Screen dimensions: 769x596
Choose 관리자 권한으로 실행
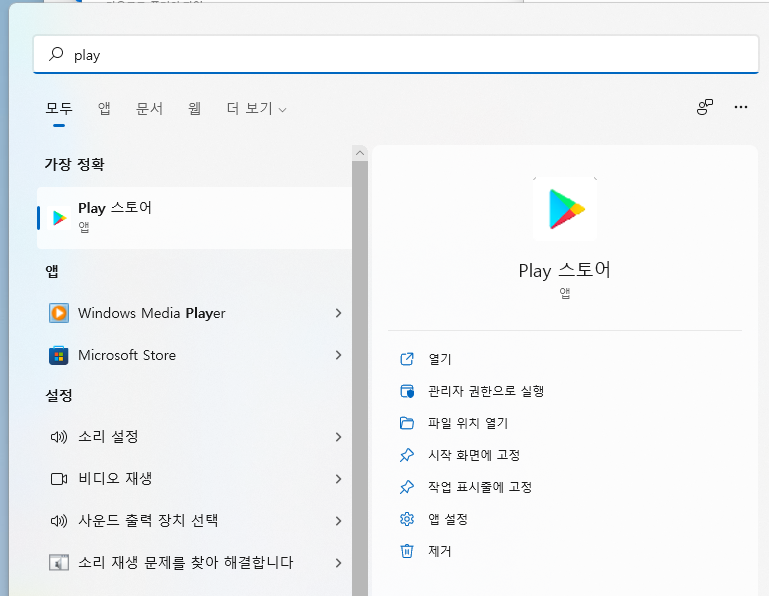(486, 391)
